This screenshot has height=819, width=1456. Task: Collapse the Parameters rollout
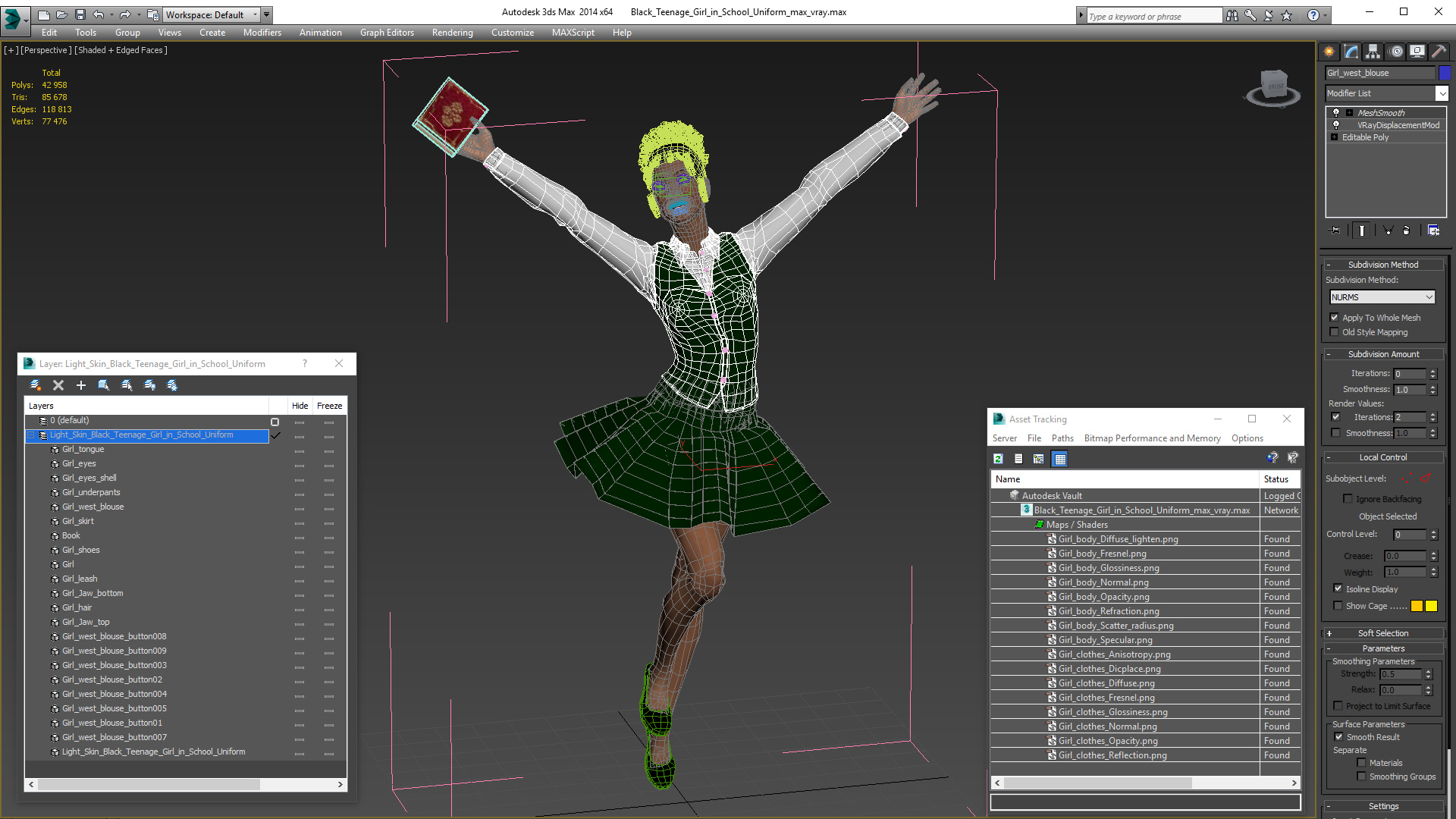pyautogui.click(x=1383, y=648)
